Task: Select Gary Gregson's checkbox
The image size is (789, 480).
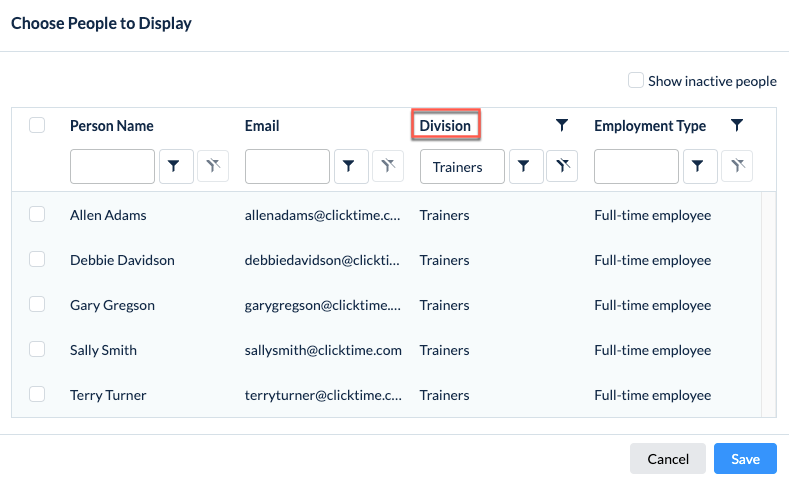Action: [37, 304]
